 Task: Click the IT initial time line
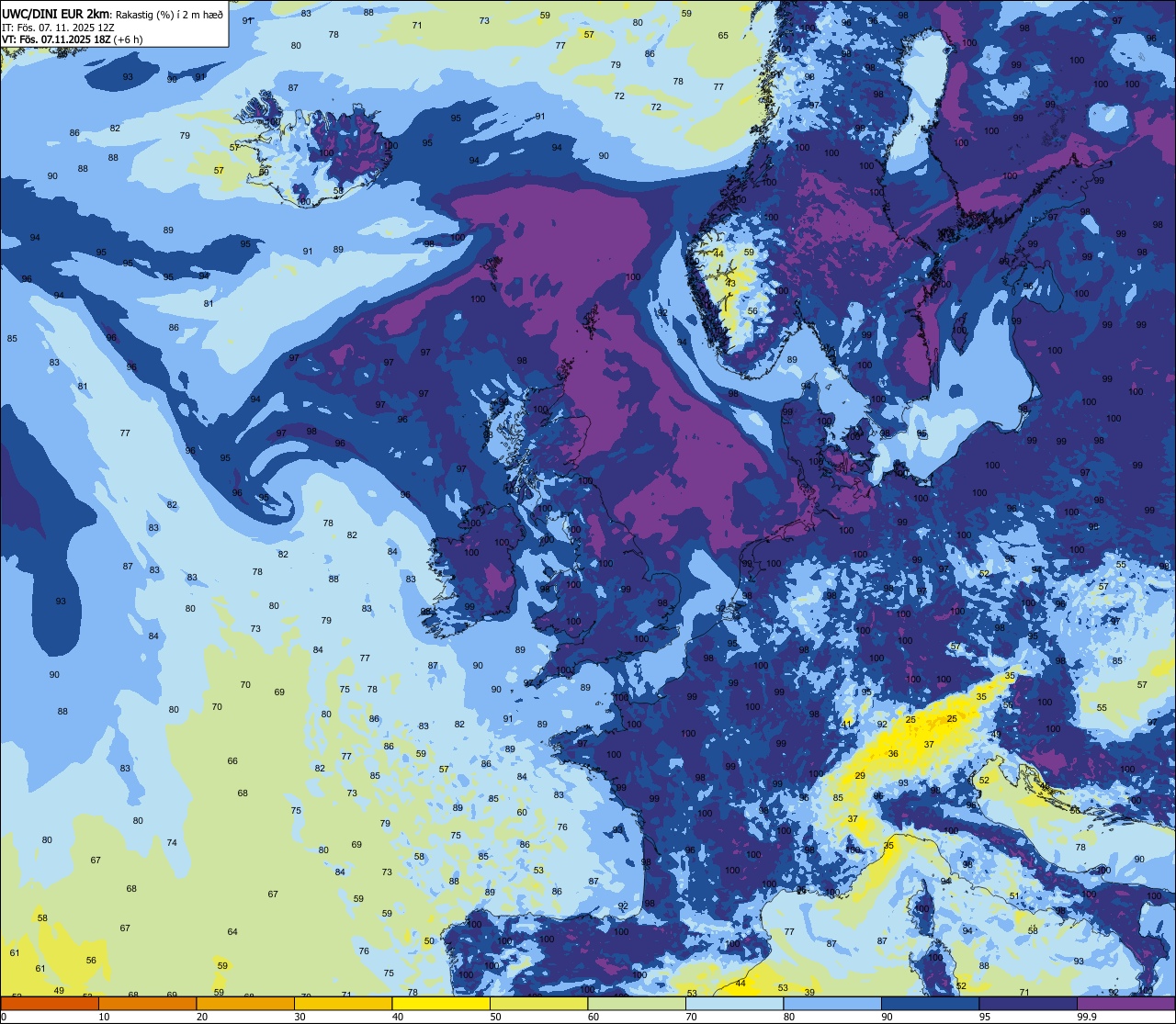58,28
